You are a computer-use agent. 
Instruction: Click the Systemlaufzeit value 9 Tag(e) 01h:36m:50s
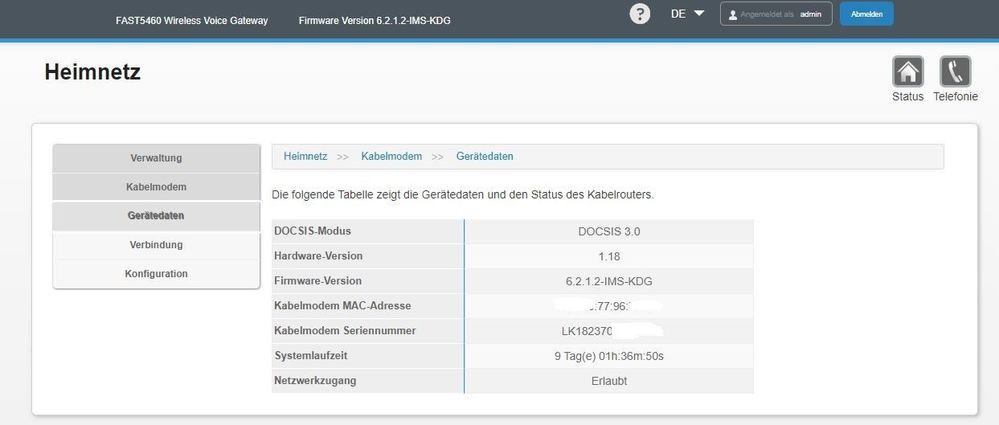tap(609, 356)
